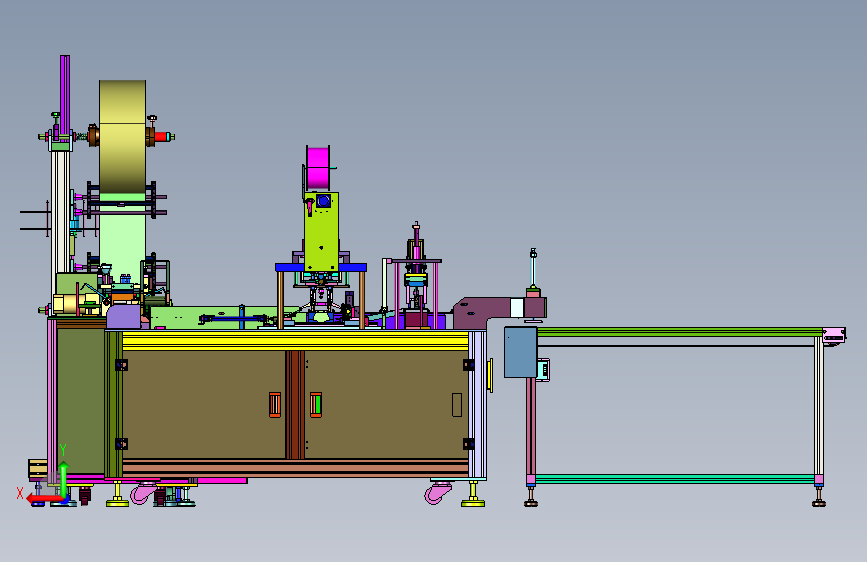This screenshot has width=867, height=562.
Task: Pick the right cabinet door's orange-green handle
Action: [x=316, y=404]
